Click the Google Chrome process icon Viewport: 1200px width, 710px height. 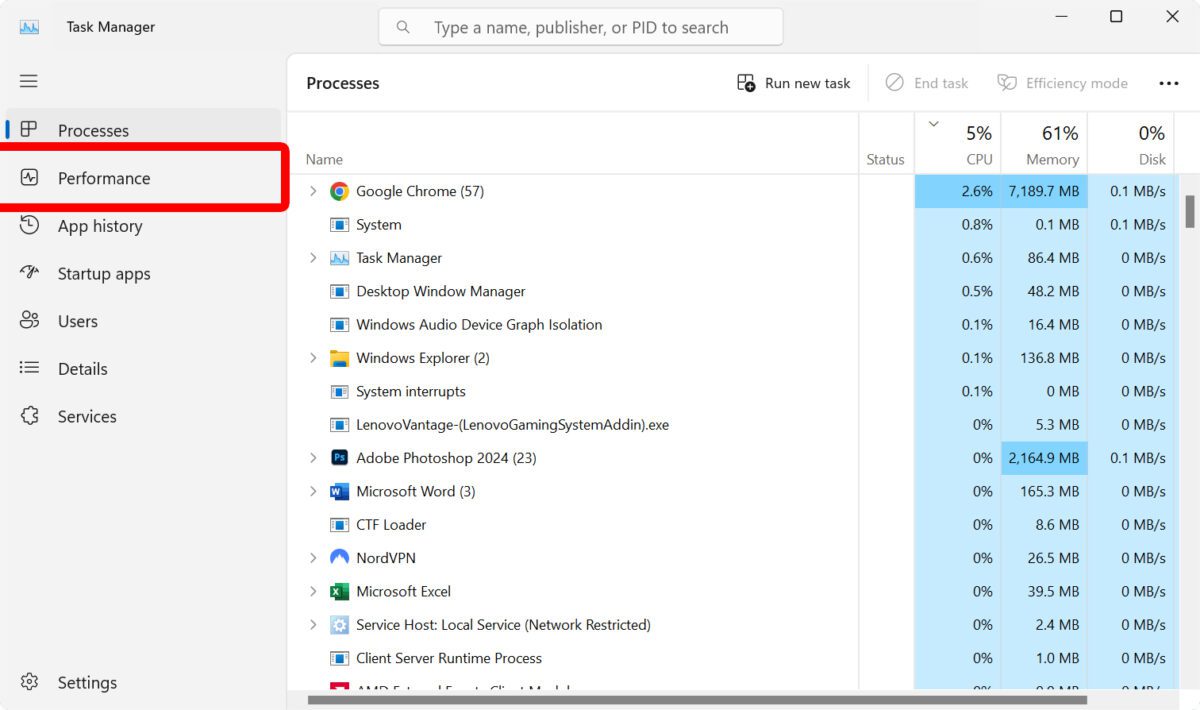click(x=339, y=191)
